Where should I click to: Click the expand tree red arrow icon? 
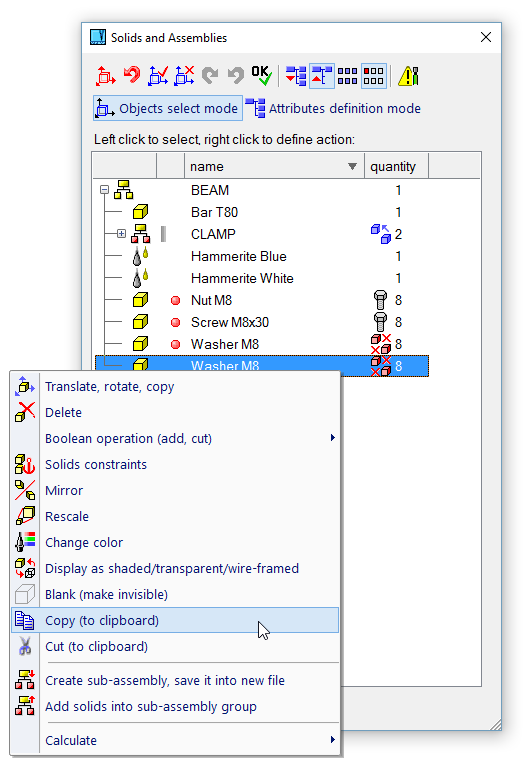tap(296, 76)
